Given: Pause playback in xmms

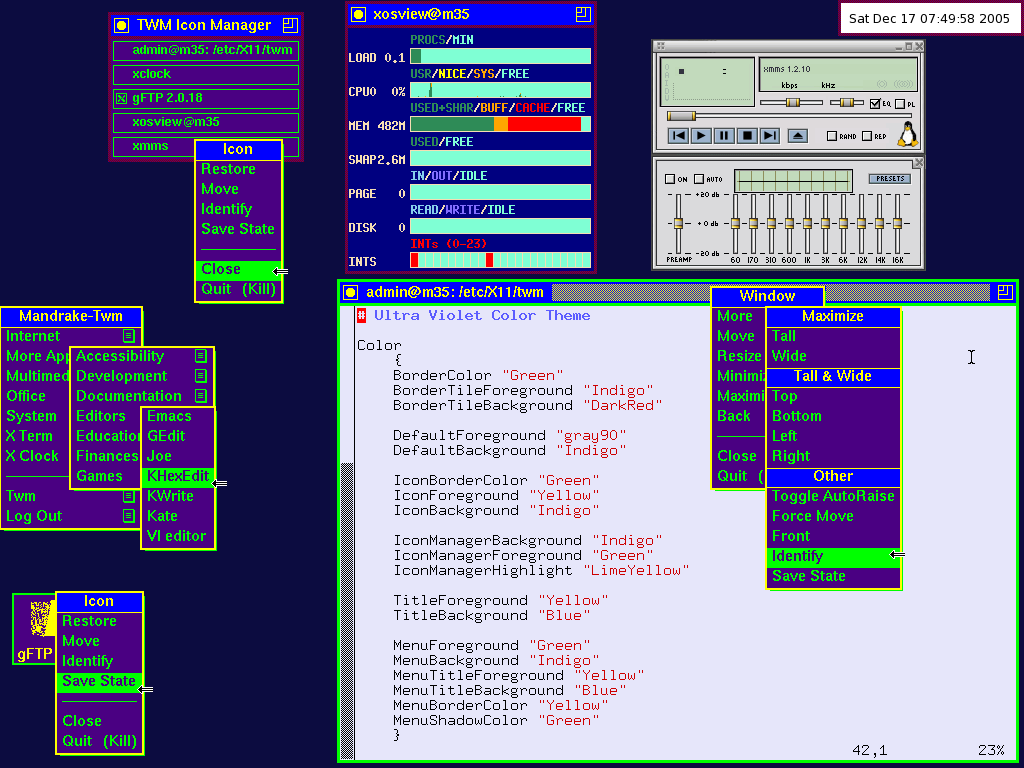Looking at the screenshot, I should click(724, 135).
